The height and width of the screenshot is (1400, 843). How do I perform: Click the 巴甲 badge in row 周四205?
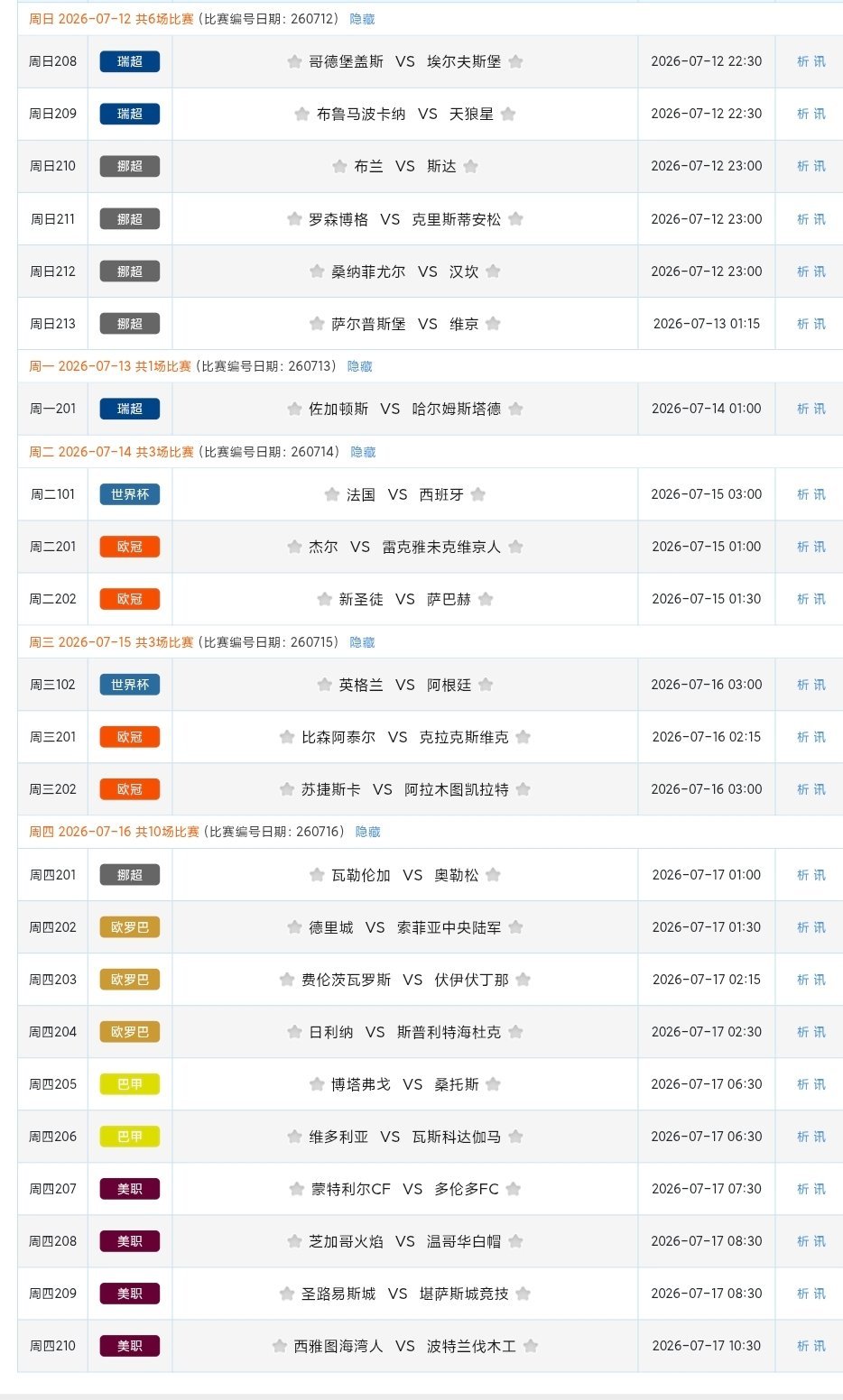point(130,1084)
